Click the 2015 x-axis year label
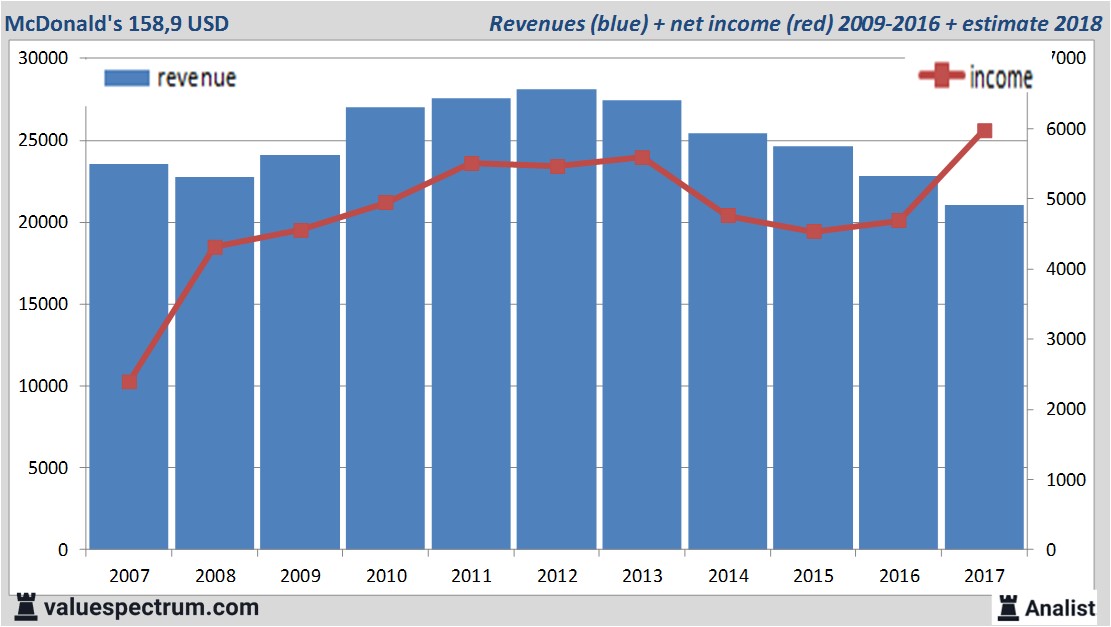The width and height of the screenshot is (1111, 627). coord(813,575)
